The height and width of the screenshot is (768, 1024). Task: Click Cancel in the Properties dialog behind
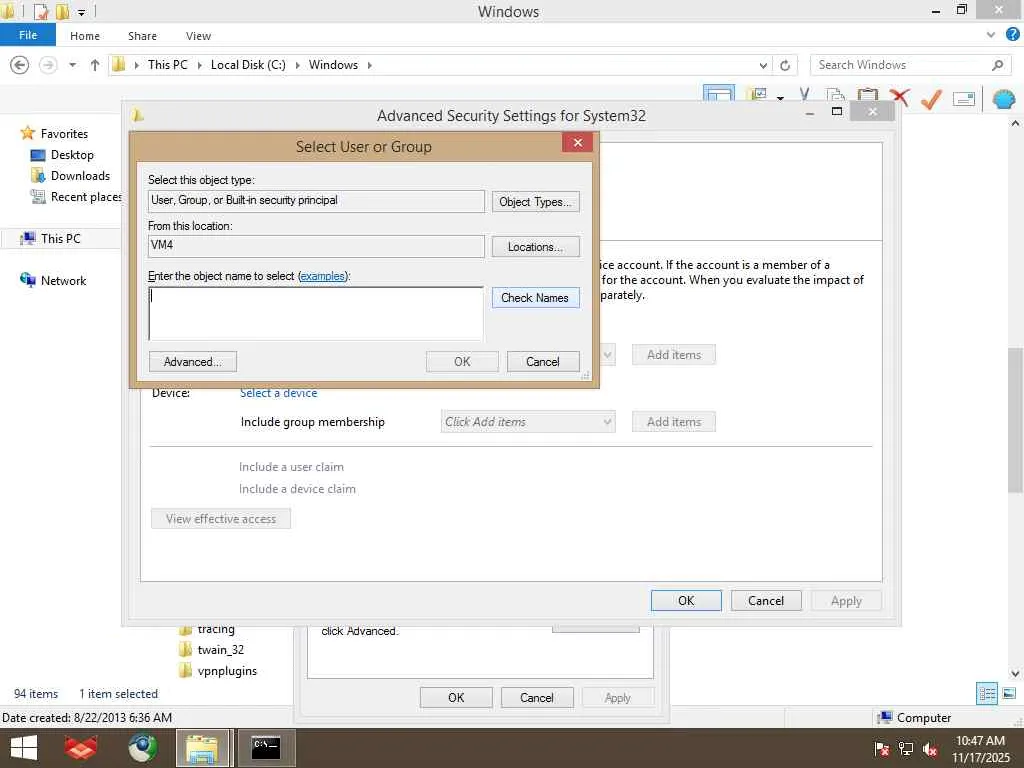click(x=537, y=697)
